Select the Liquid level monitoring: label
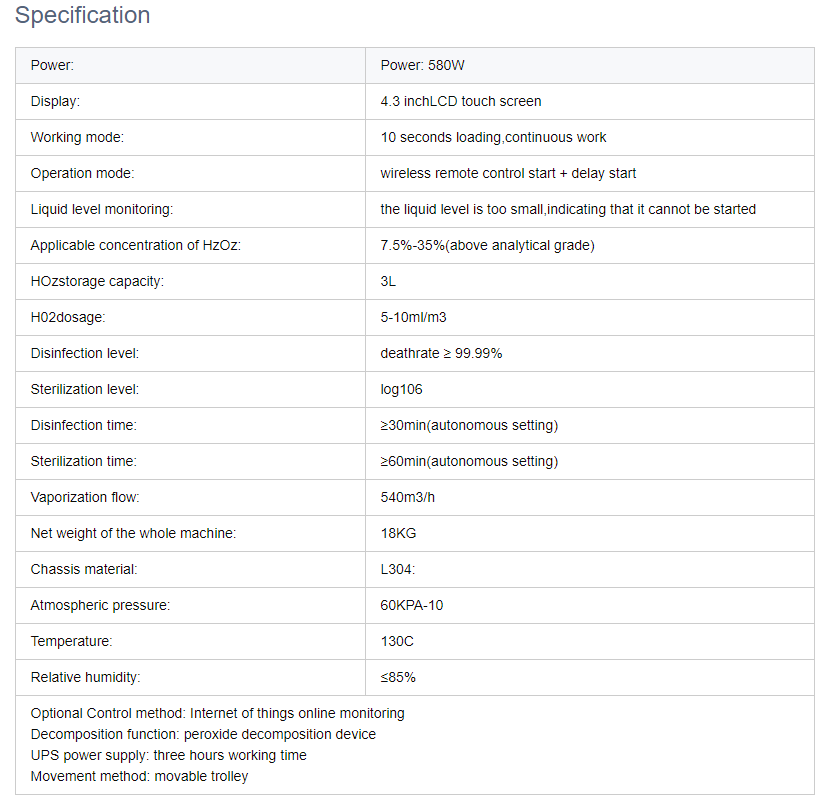 (x=101, y=209)
